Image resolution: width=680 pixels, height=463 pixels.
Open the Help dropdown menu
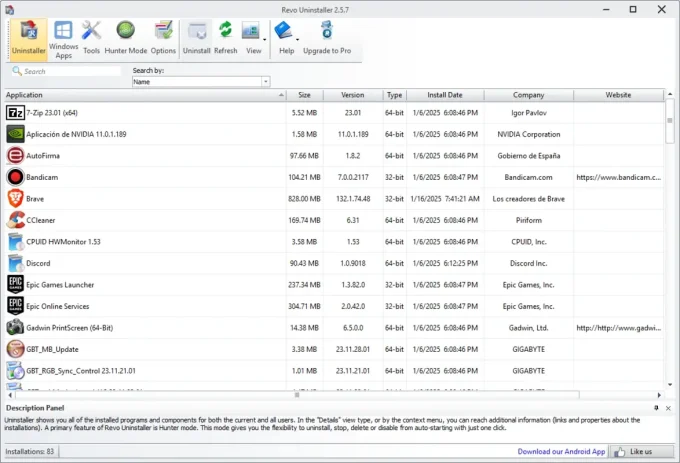coord(287,37)
